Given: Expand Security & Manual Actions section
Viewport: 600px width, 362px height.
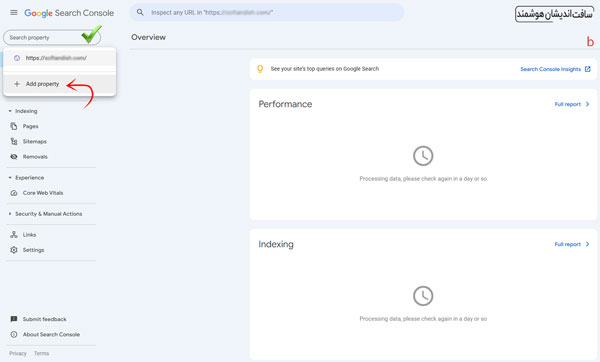Looking at the screenshot, I should pyautogui.click(x=46, y=214).
